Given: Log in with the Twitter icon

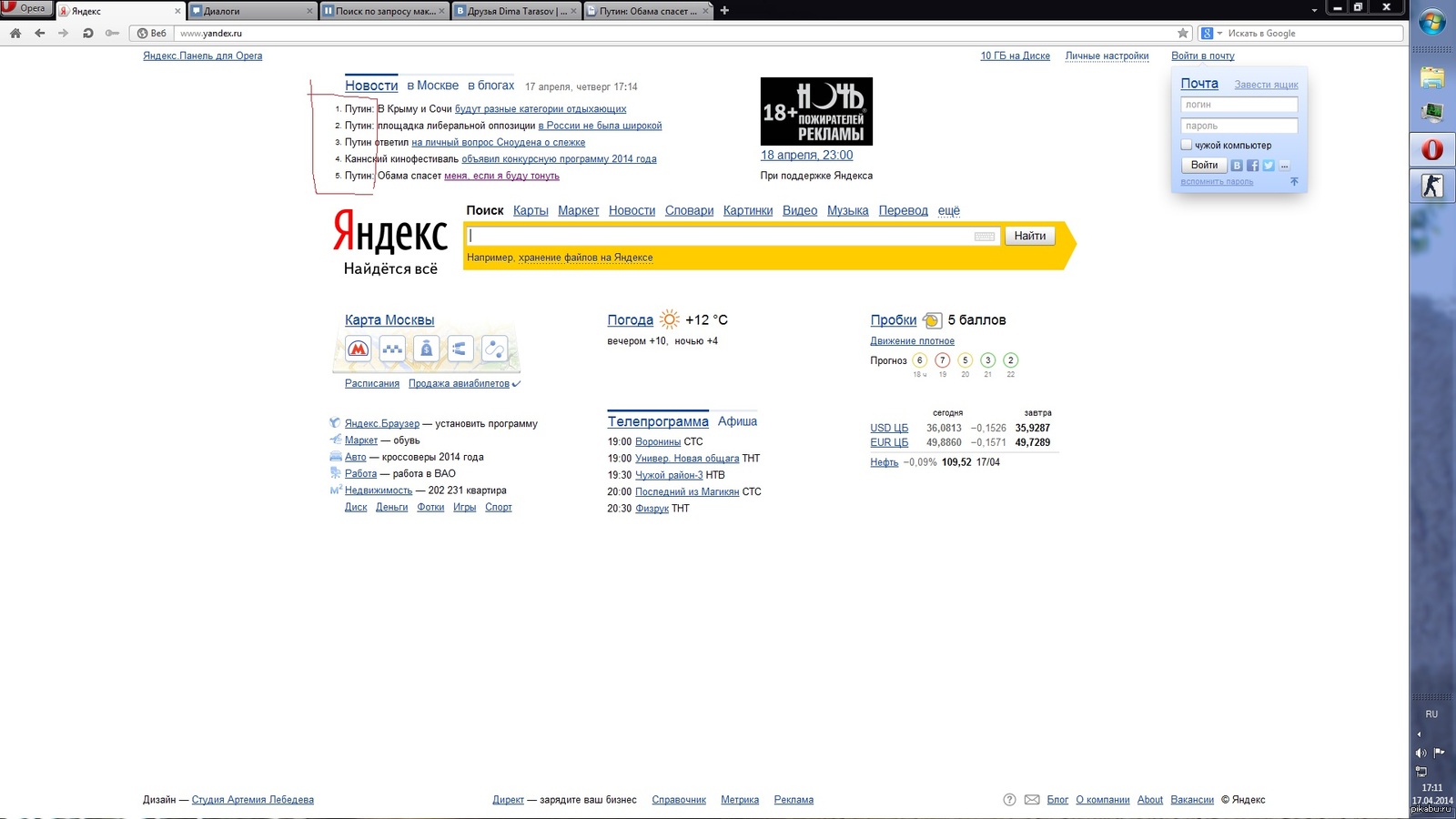Looking at the screenshot, I should click(x=1268, y=166).
